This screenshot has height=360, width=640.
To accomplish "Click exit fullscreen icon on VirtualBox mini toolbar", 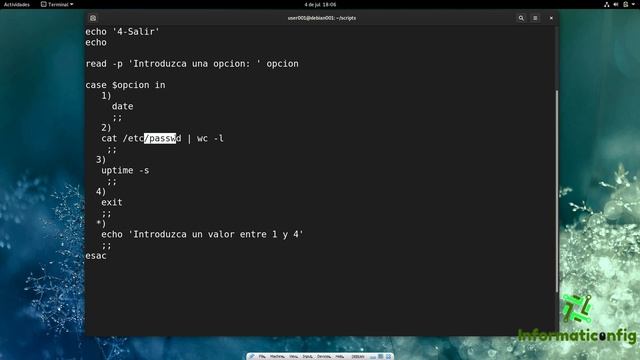I will click(380, 357).
